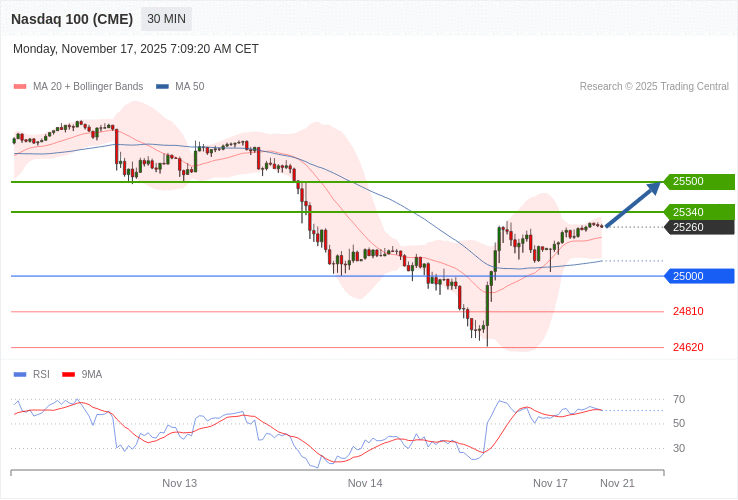Image resolution: width=738 pixels, height=500 pixels.
Task: Toggle the 9MA legend entry
Action: point(92,374)
